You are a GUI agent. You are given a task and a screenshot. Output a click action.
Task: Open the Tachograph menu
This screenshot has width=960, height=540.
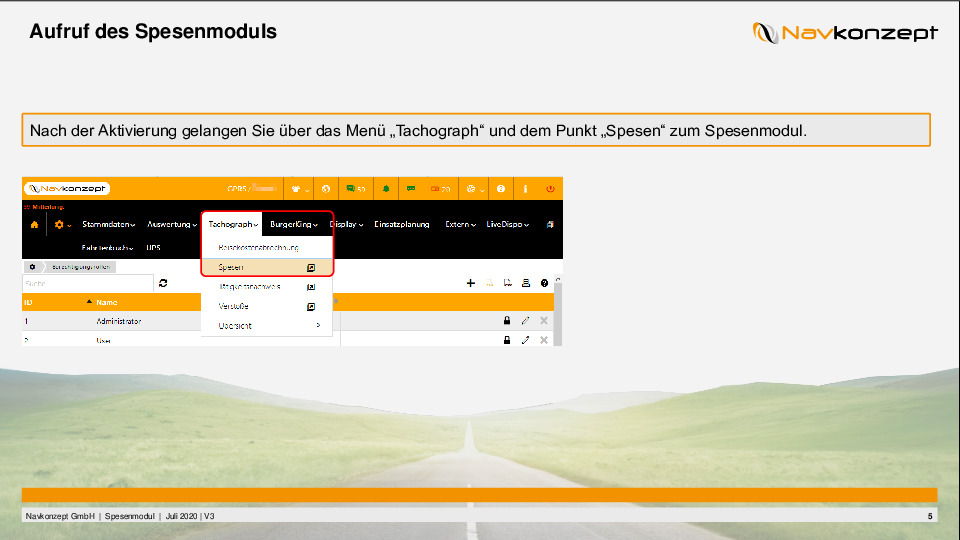233,225
